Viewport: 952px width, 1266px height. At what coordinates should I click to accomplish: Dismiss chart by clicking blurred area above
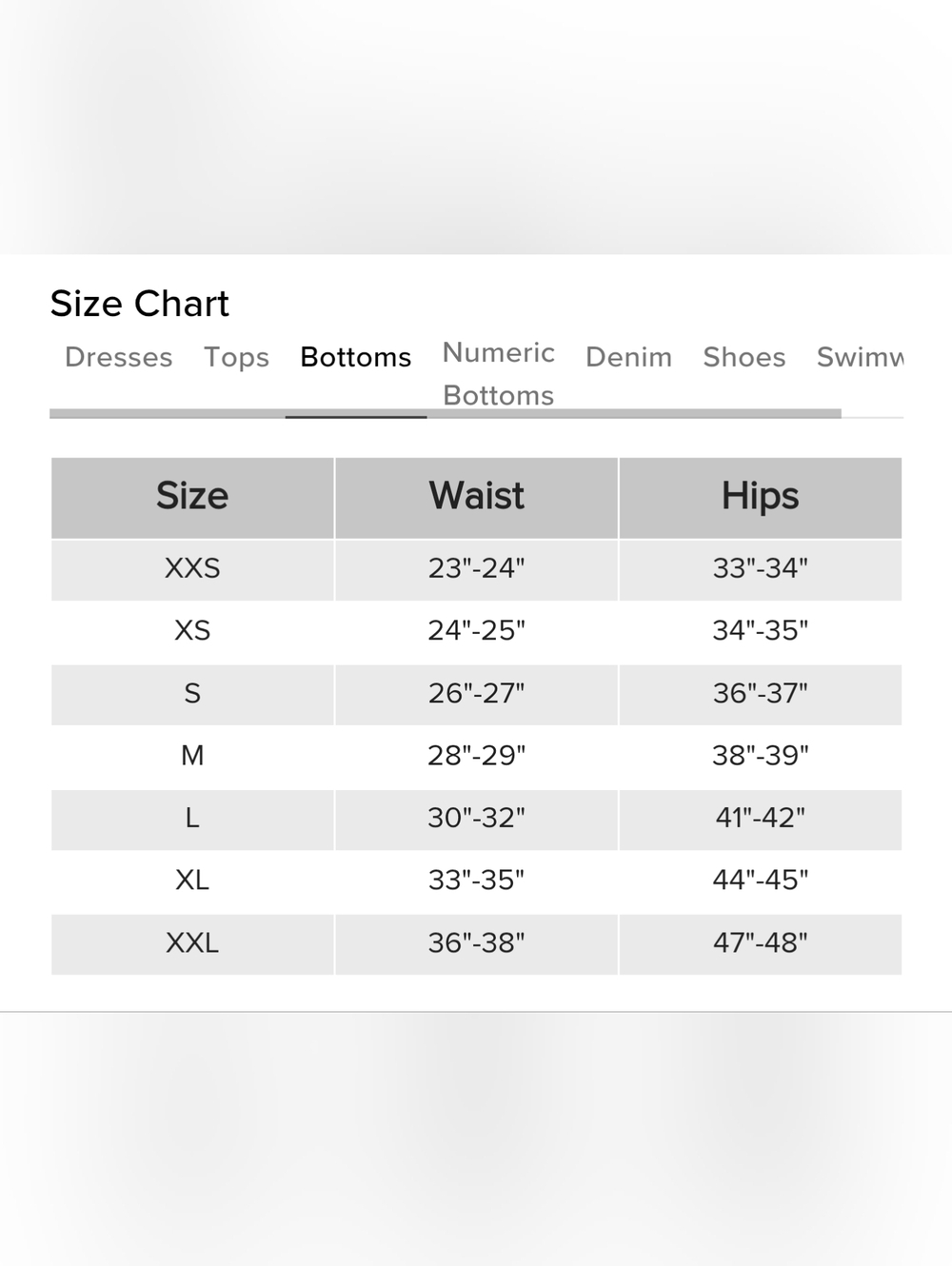pyautogui.click(x=476, y=127)
